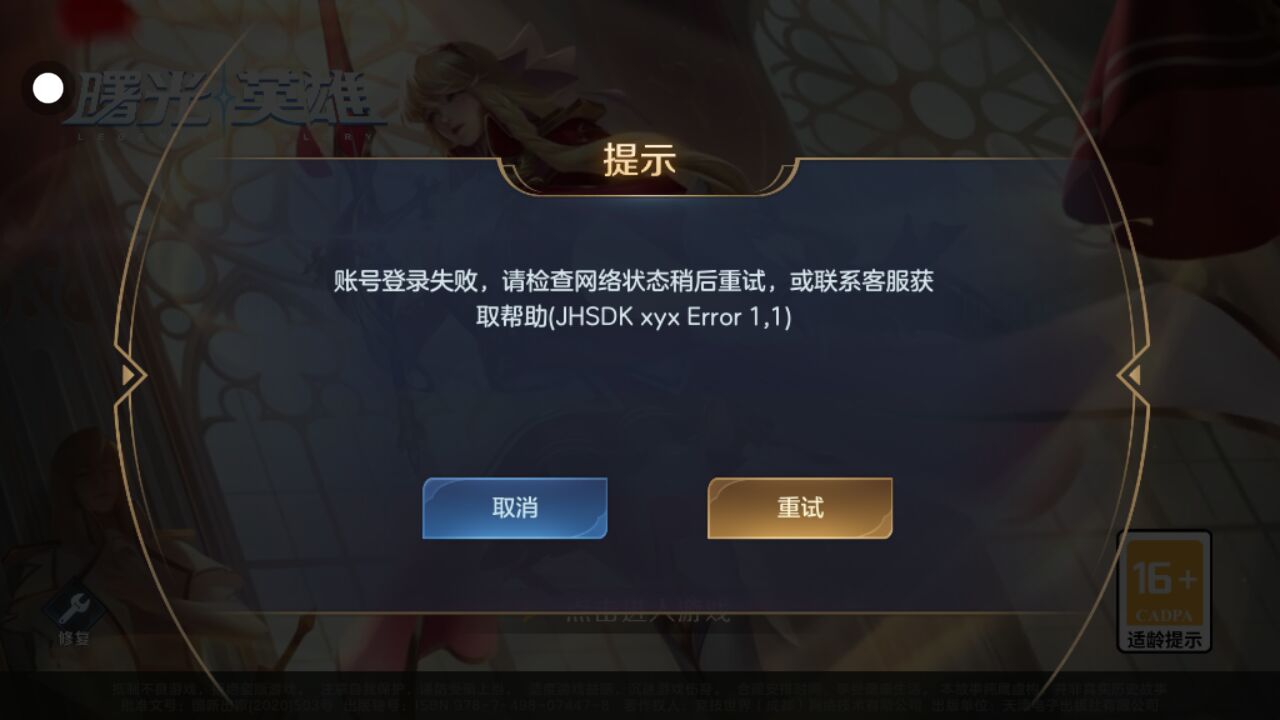
Task: Open the 16+ CADPA age rating badge
Action: click(x=1164, y=592)
